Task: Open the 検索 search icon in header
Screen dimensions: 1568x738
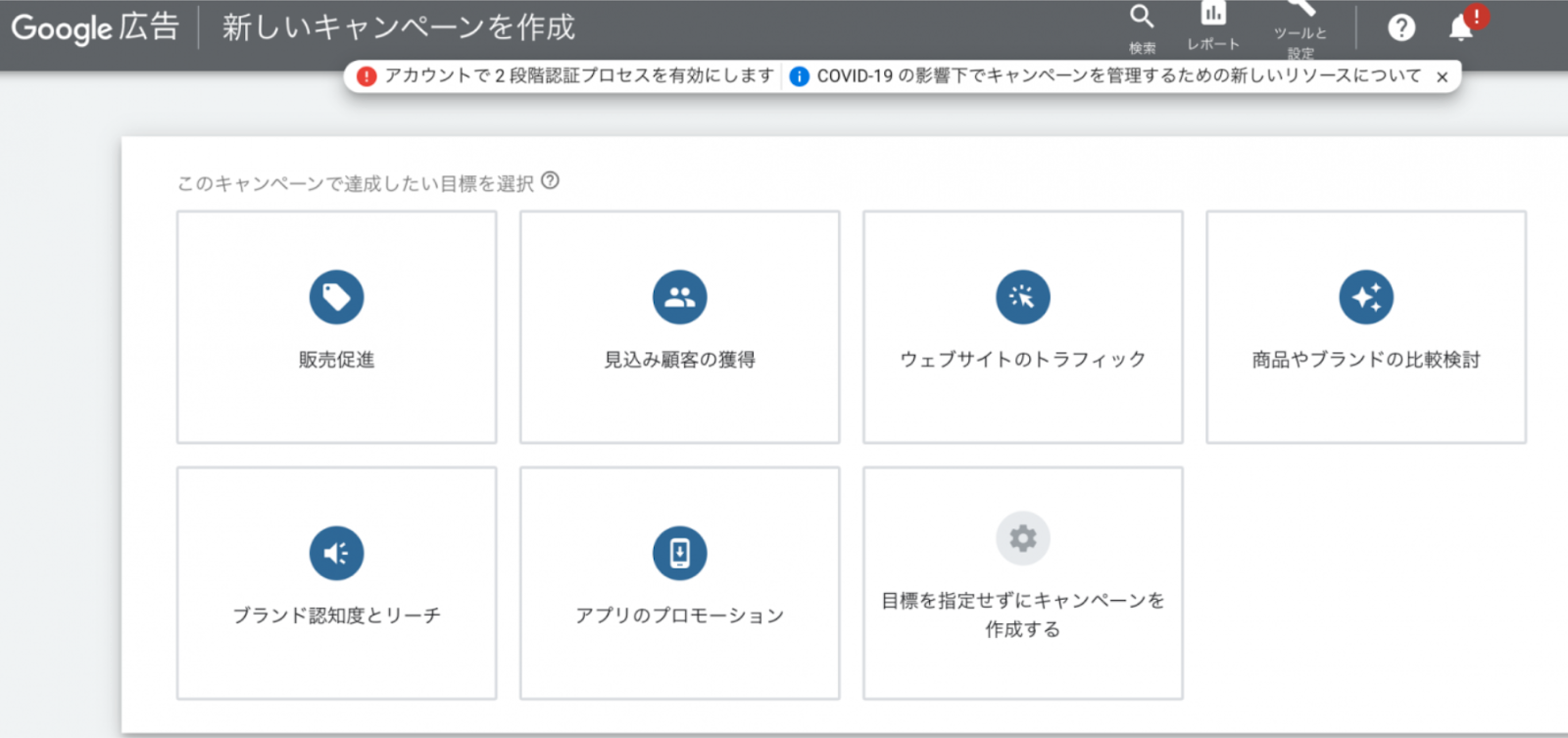Action: click(x=1142, y=17)
